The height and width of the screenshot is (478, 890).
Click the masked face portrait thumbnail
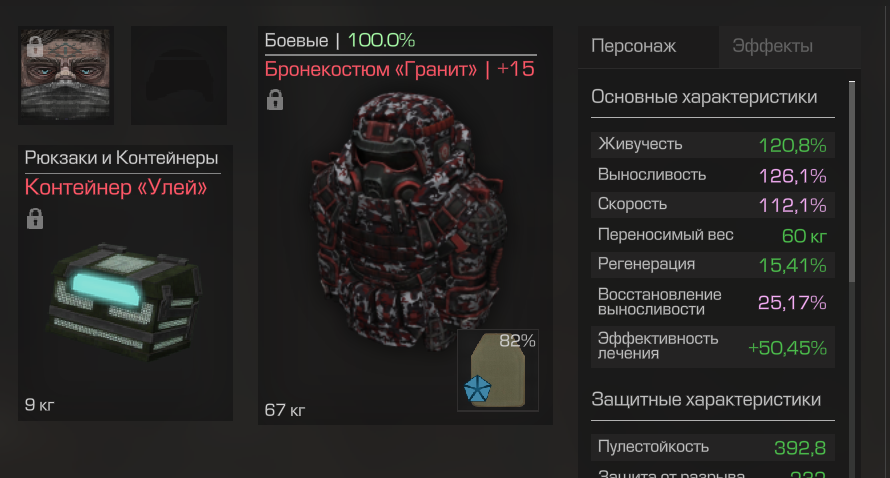66,75
